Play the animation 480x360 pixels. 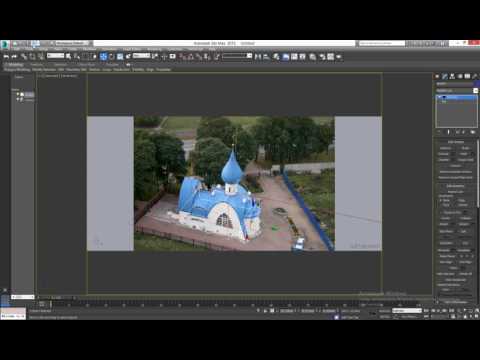(439, 311)
